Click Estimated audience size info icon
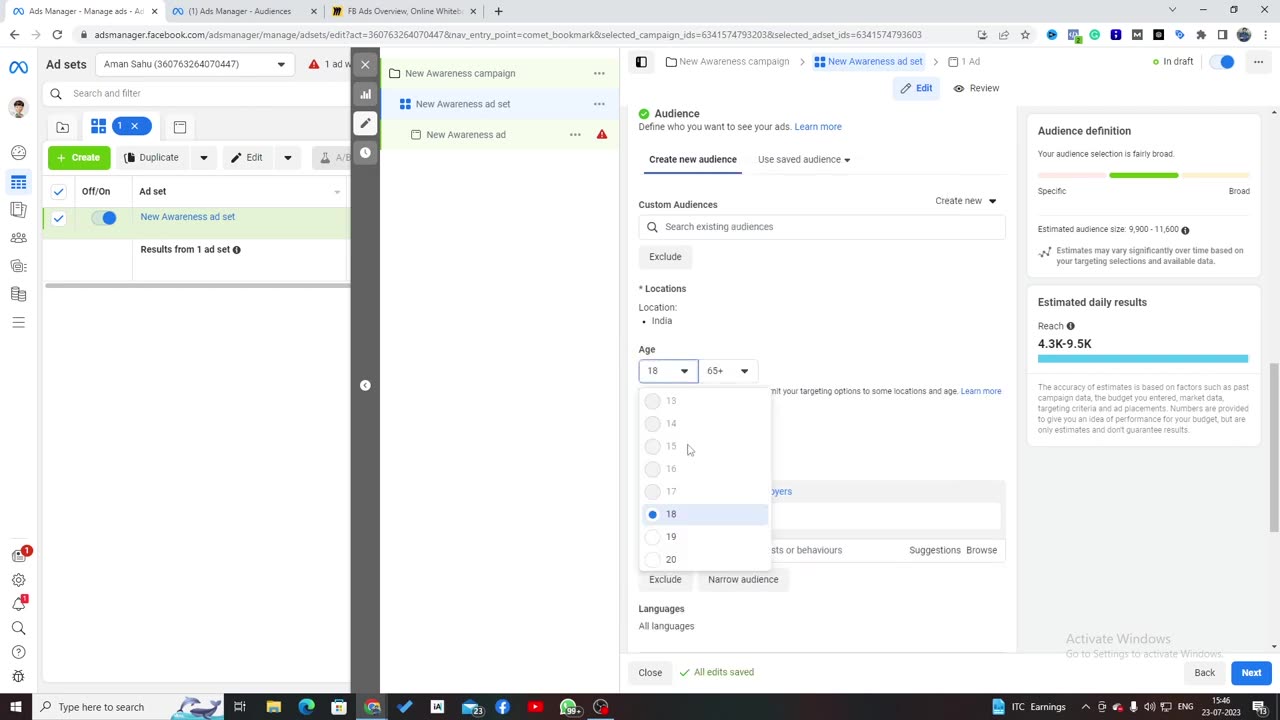 [x=1185, y=230]
